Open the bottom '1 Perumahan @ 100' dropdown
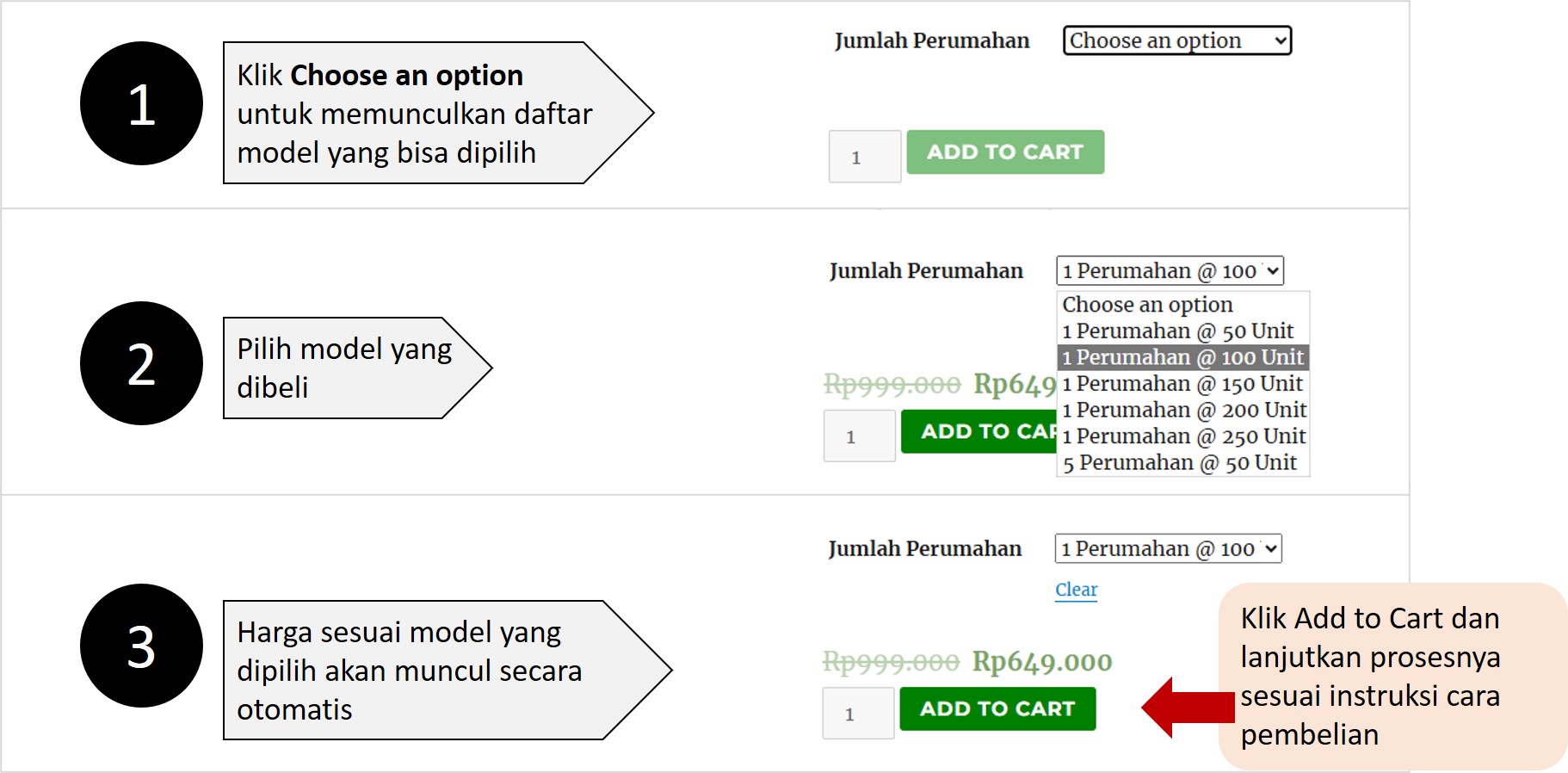 pyautogui.click(x=1168, y=549)
